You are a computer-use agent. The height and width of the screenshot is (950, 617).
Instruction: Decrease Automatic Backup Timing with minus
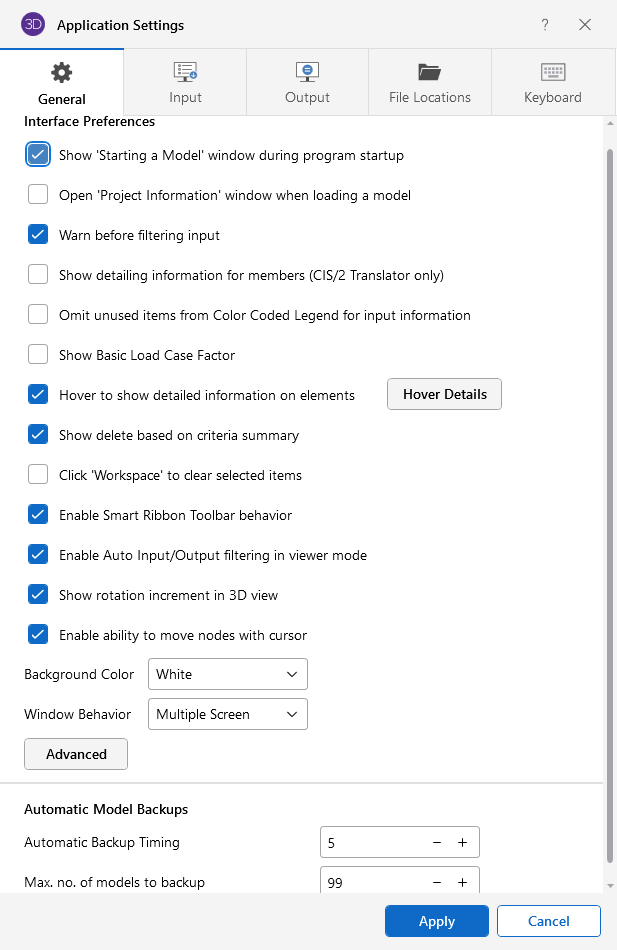pos(437,843)
